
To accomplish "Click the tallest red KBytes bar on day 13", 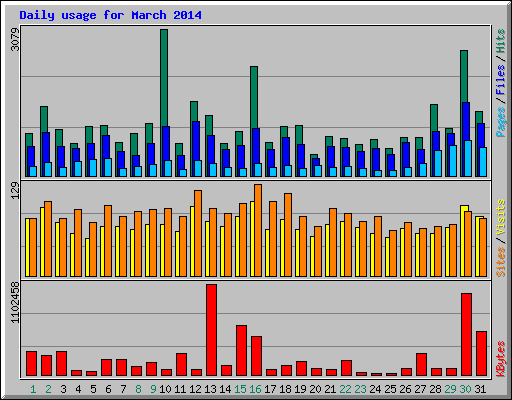I will tap(211, 330).
